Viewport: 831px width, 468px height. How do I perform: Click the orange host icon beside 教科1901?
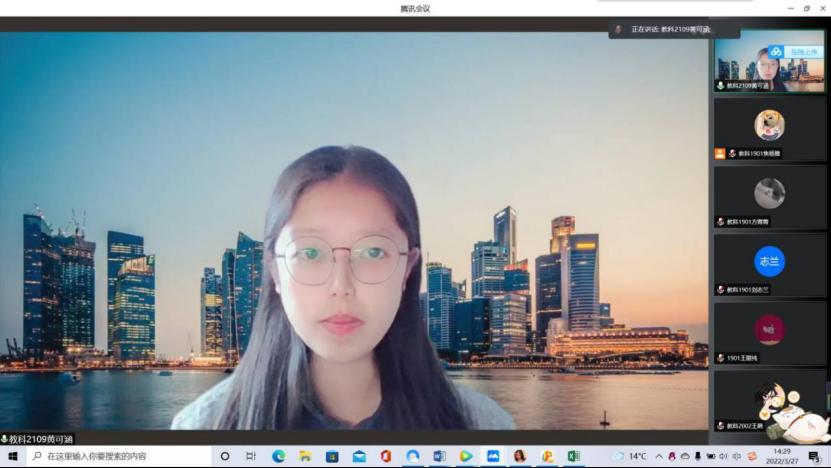click(x=720, y=153)
